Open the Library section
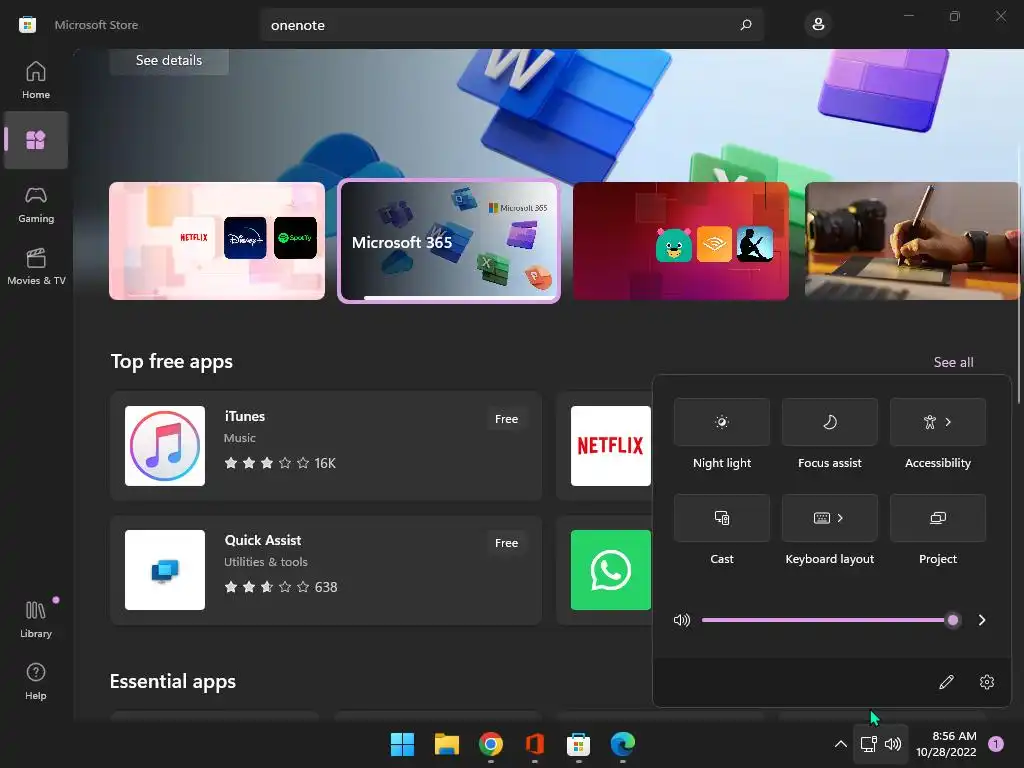 coord(36,619)
